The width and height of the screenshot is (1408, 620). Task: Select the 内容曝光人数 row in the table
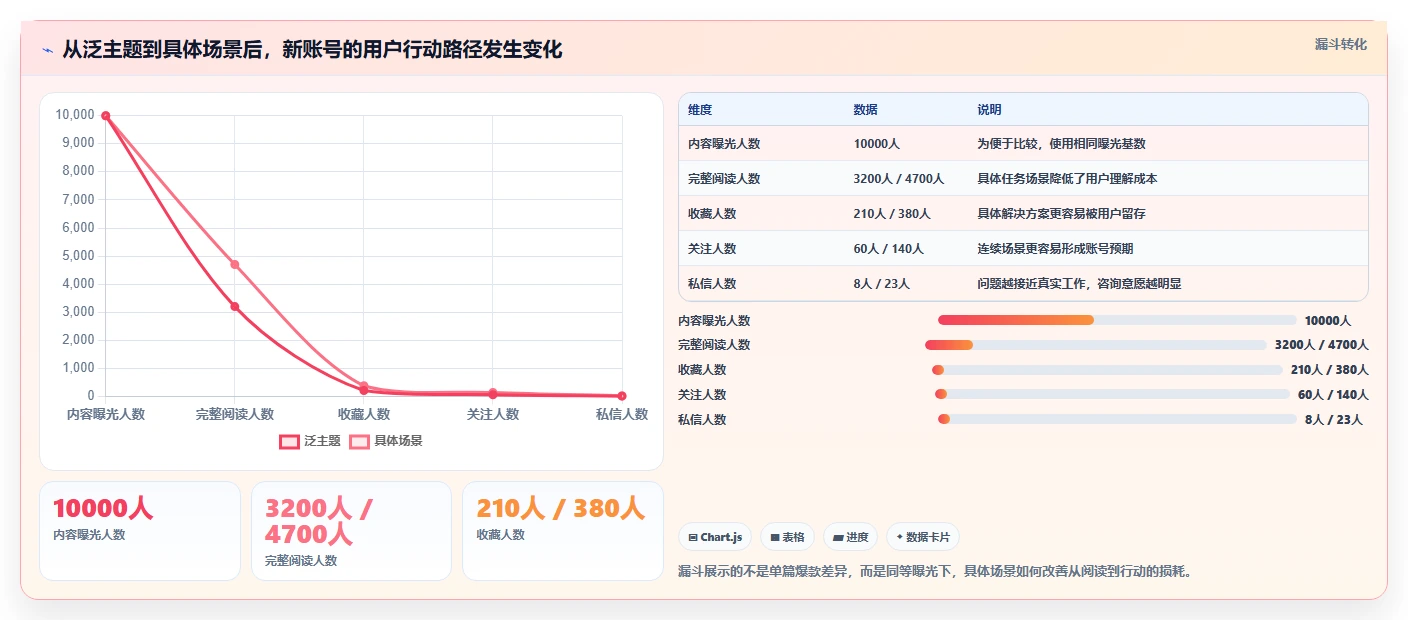[1023, 144]
